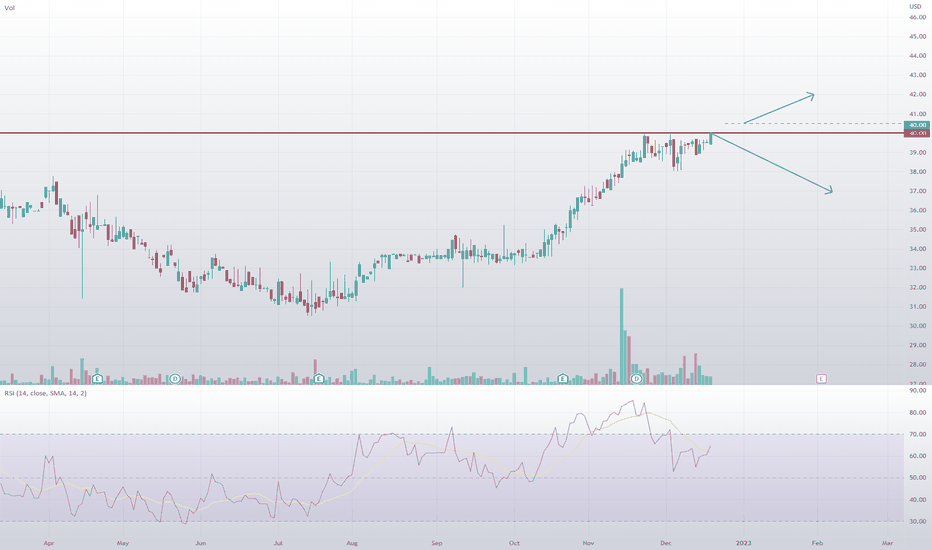This screenshot has width=932, height=550.
Task: Click the Nov label on time axis
Action: tap(588, 543)
